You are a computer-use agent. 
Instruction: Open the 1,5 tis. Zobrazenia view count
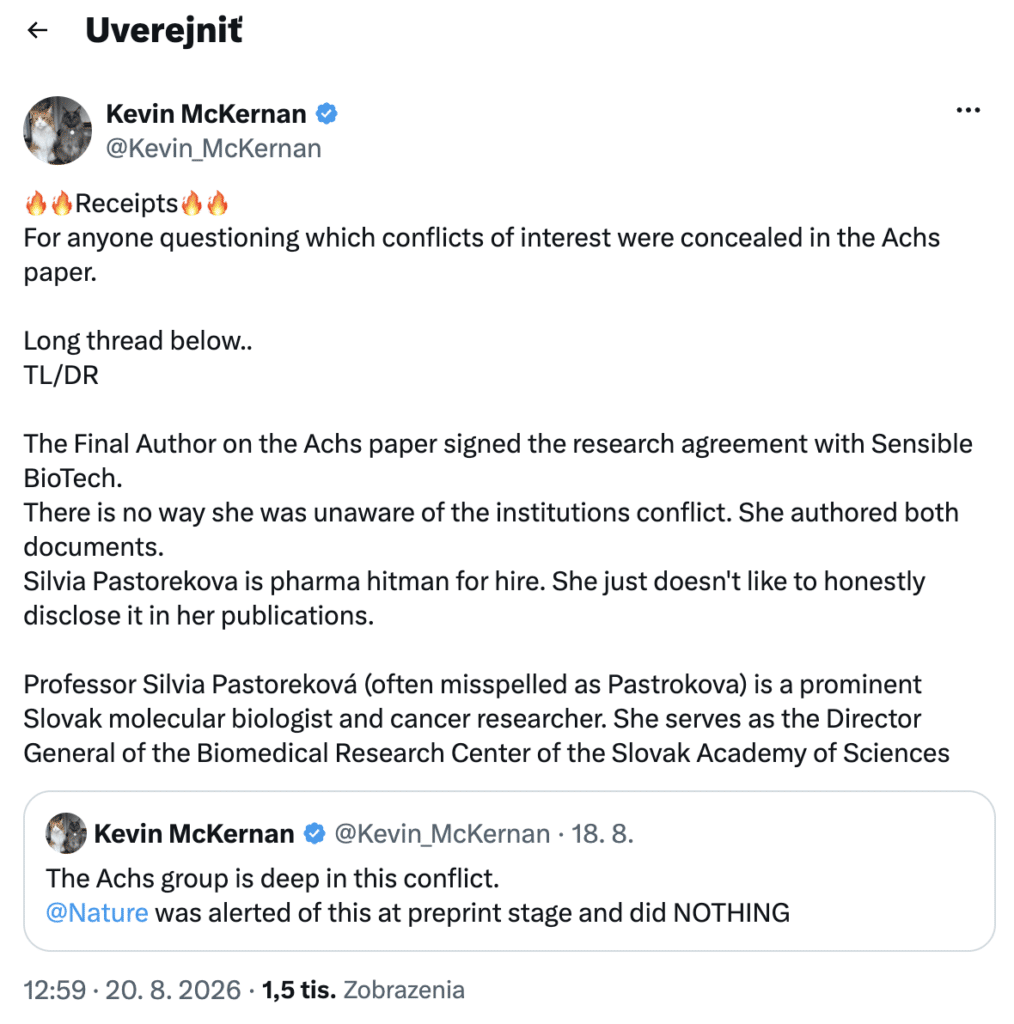click(363, 990)
